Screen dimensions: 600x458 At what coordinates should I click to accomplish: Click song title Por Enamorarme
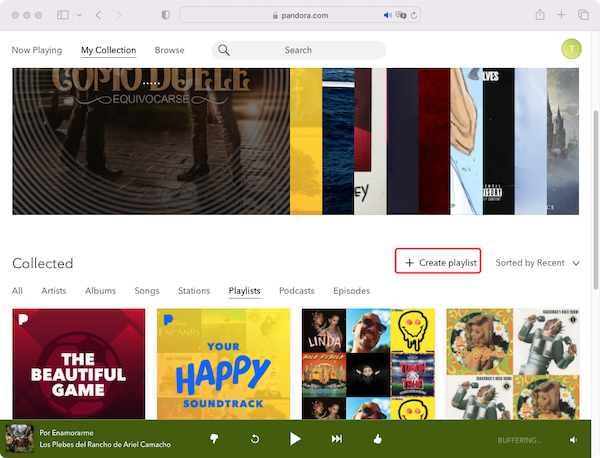[x=67, y=433]
